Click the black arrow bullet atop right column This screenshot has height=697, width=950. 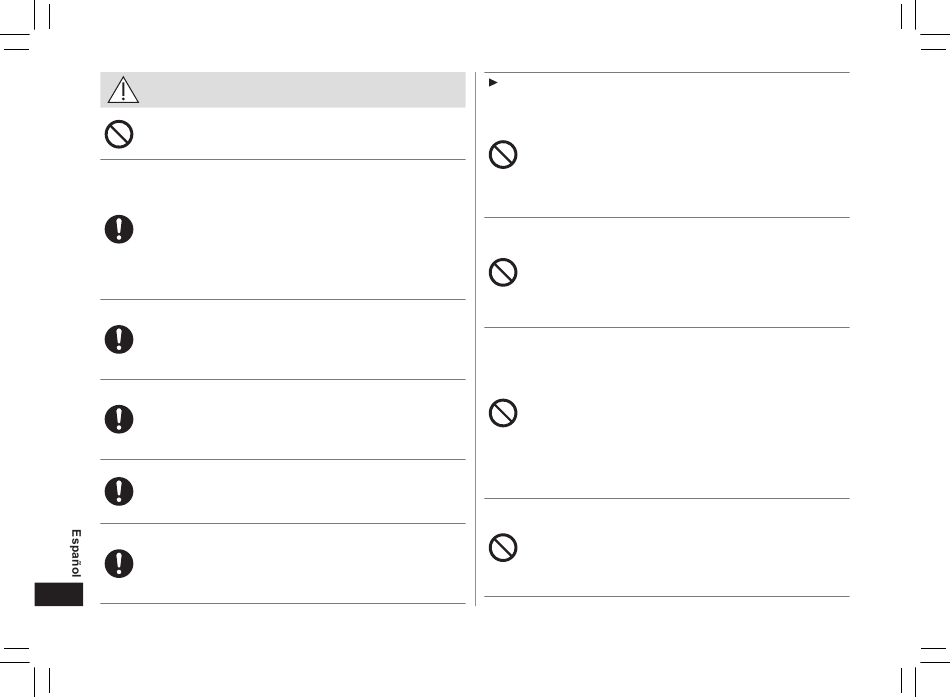pyautogui.click(x=493, y=82)
